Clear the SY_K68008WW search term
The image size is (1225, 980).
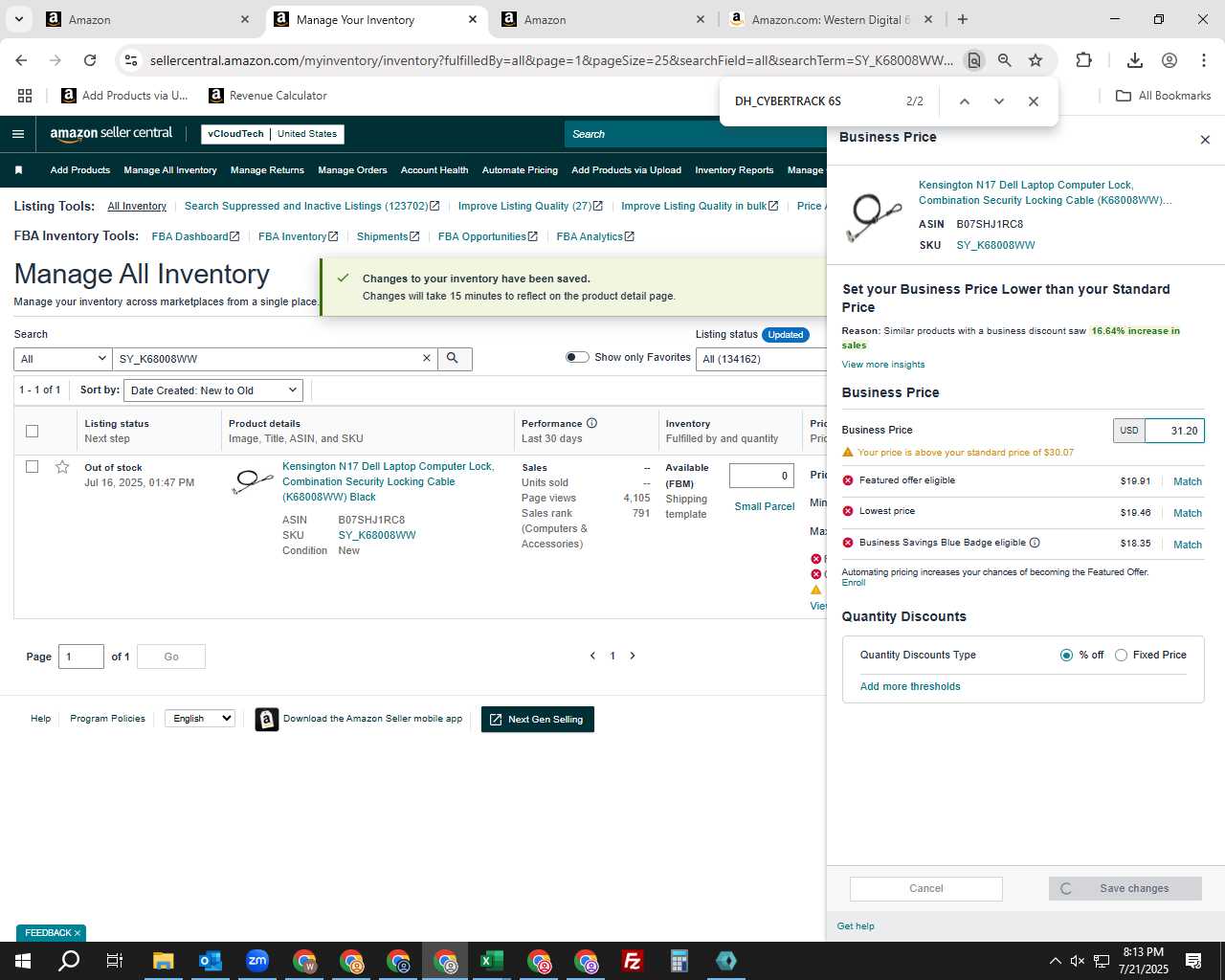[427, 359]
